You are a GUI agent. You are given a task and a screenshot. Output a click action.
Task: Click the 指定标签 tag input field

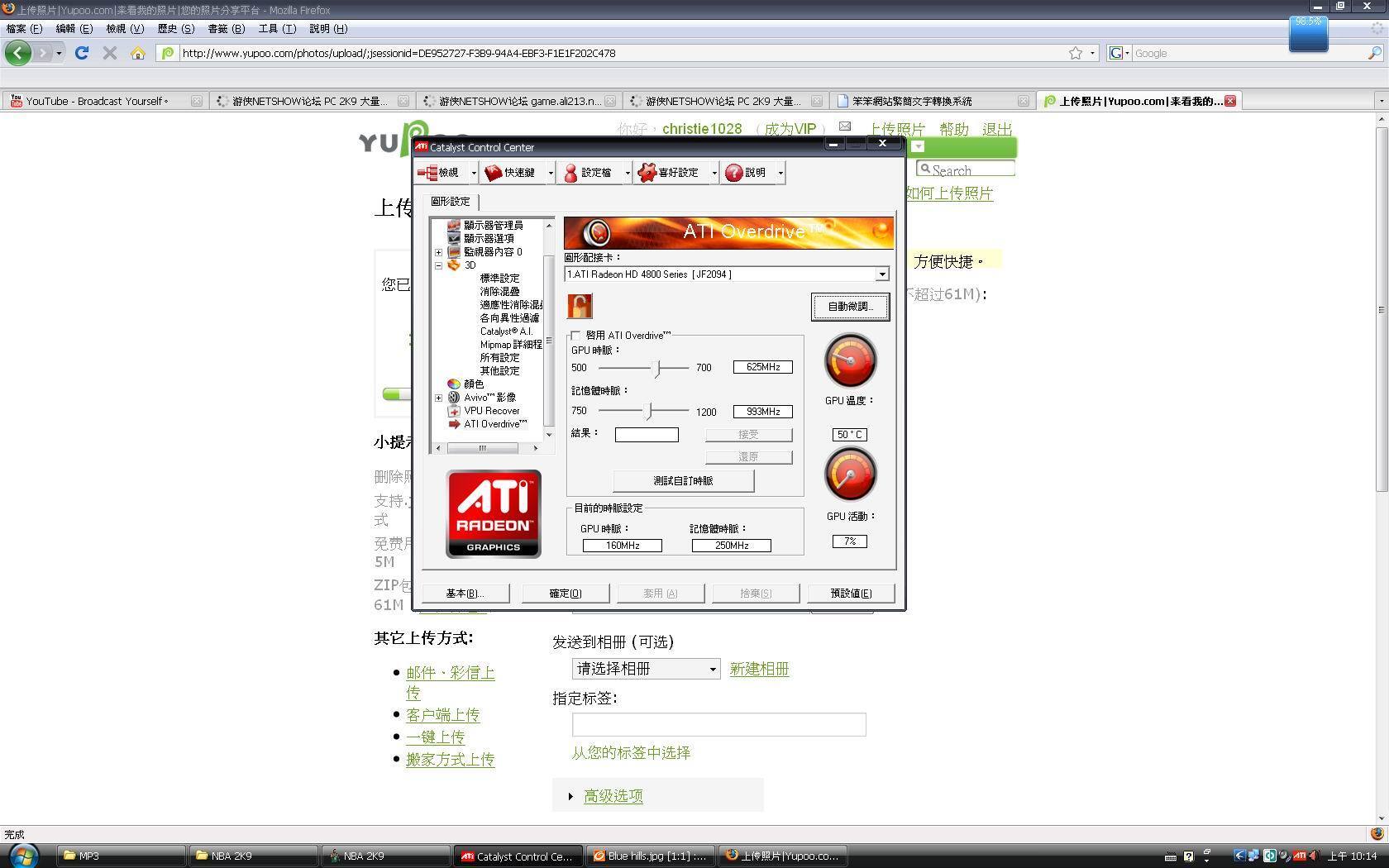(x=718, y=725)
